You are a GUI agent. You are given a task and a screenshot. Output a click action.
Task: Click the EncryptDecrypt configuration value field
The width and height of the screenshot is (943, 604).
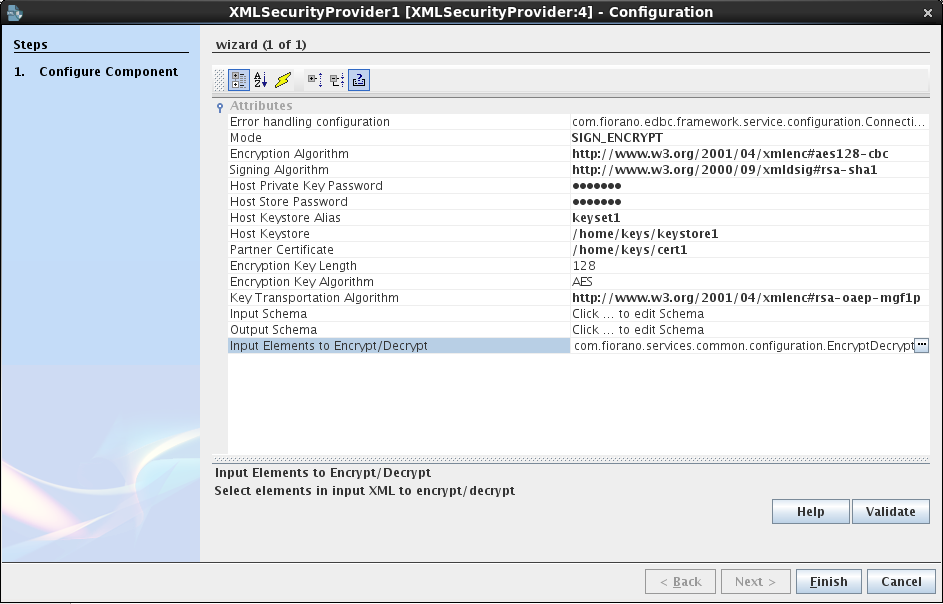(743, 345)
